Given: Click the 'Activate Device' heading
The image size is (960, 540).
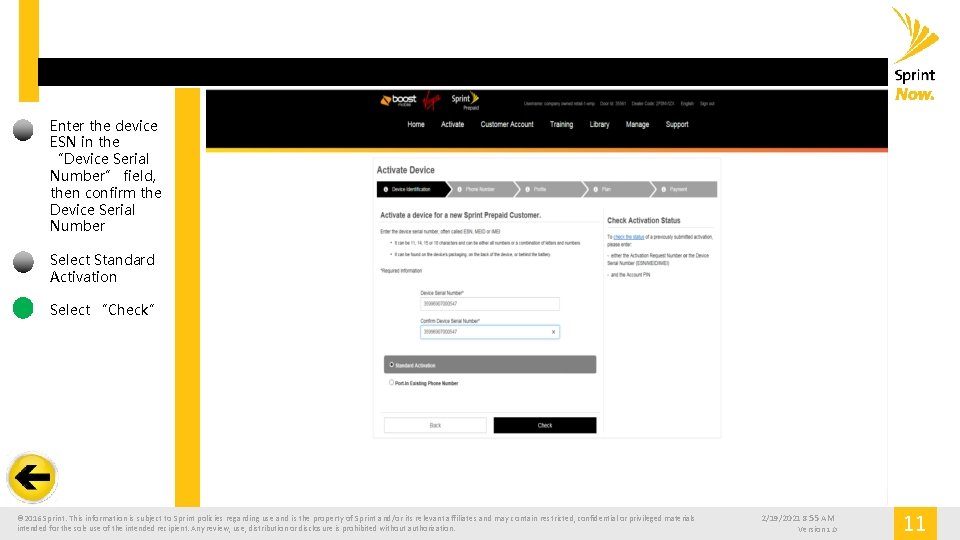Looking at the screenshot, I should [x=405, y=170].
